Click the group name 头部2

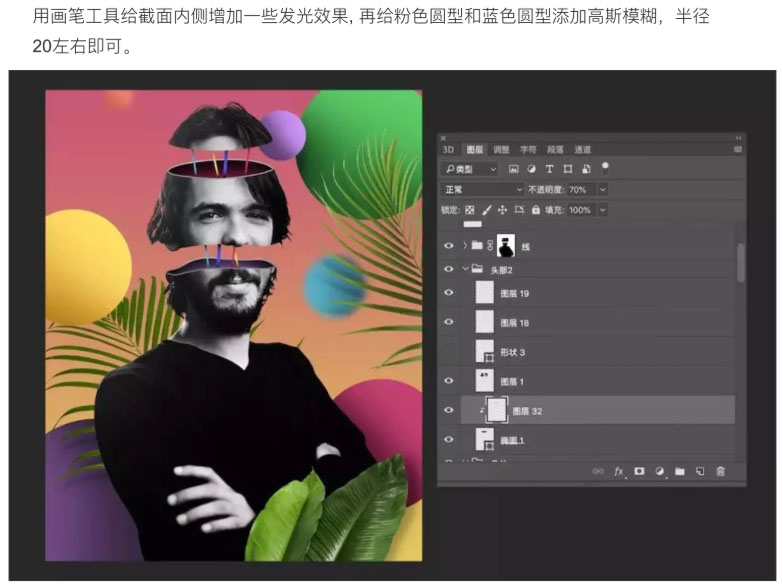tap(501, 270)
